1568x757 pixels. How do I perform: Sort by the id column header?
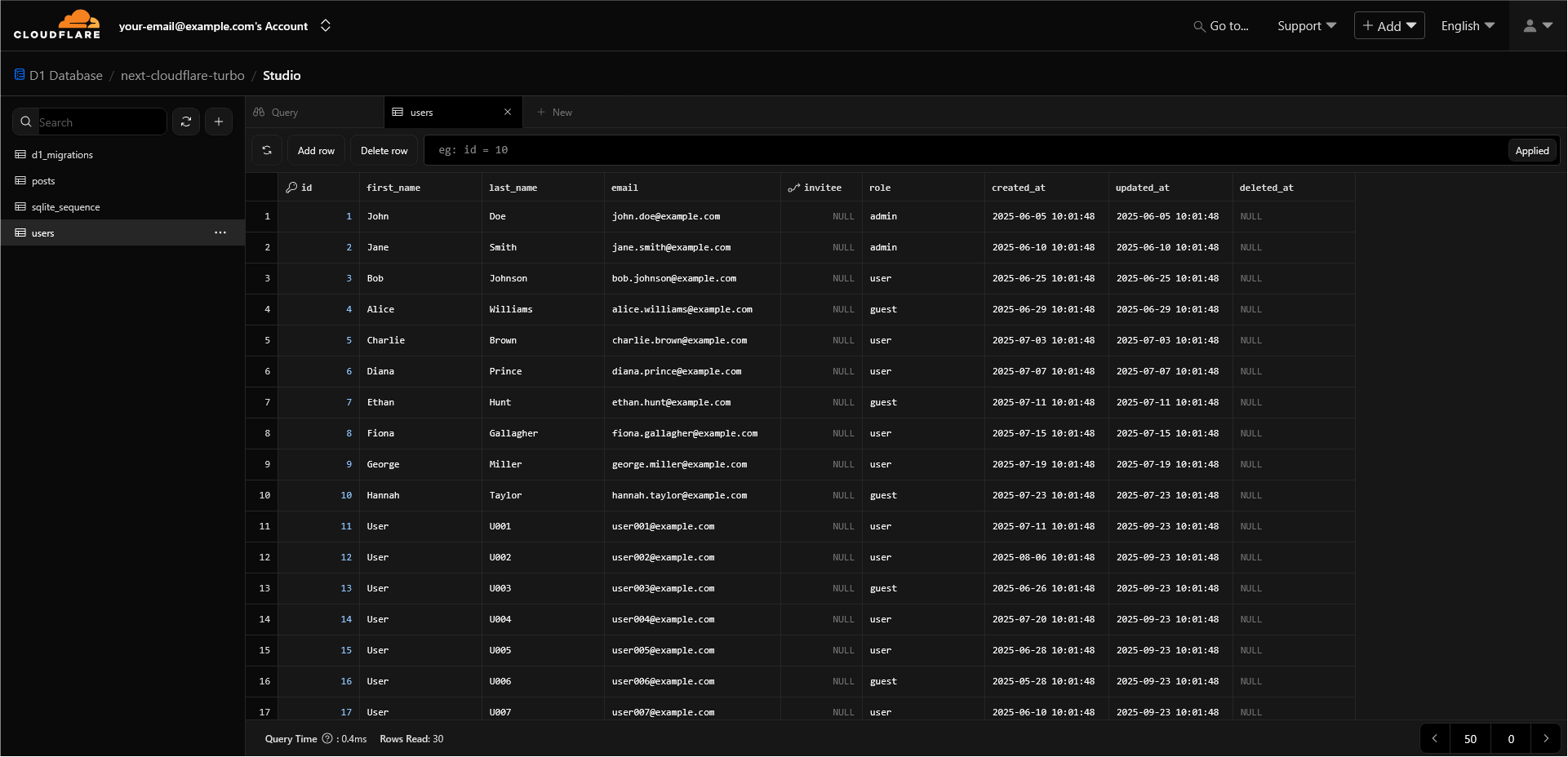[318, 188]
